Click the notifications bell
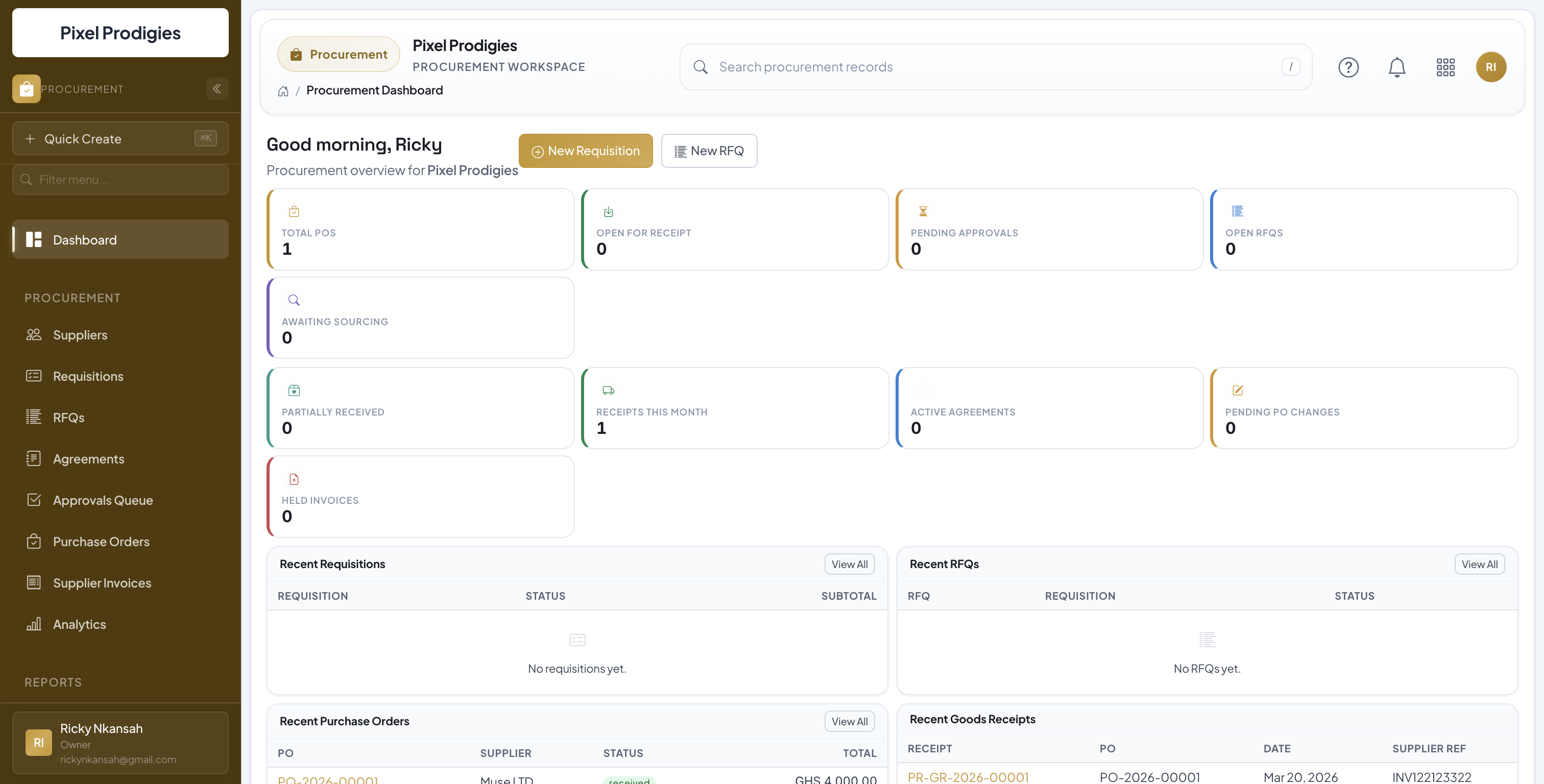The height and width of the screenshot is (784, 1544). [x=1397, y=66]
